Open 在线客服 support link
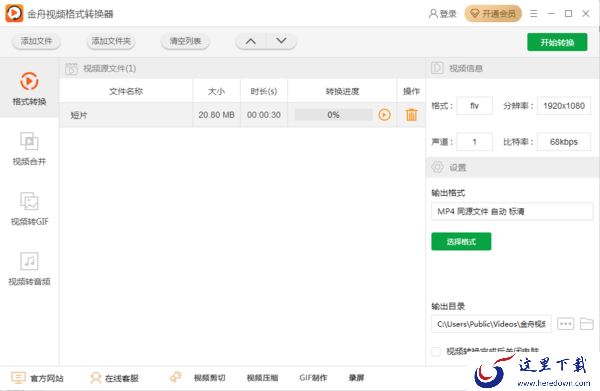600x391 pixels. coord(114,378)
